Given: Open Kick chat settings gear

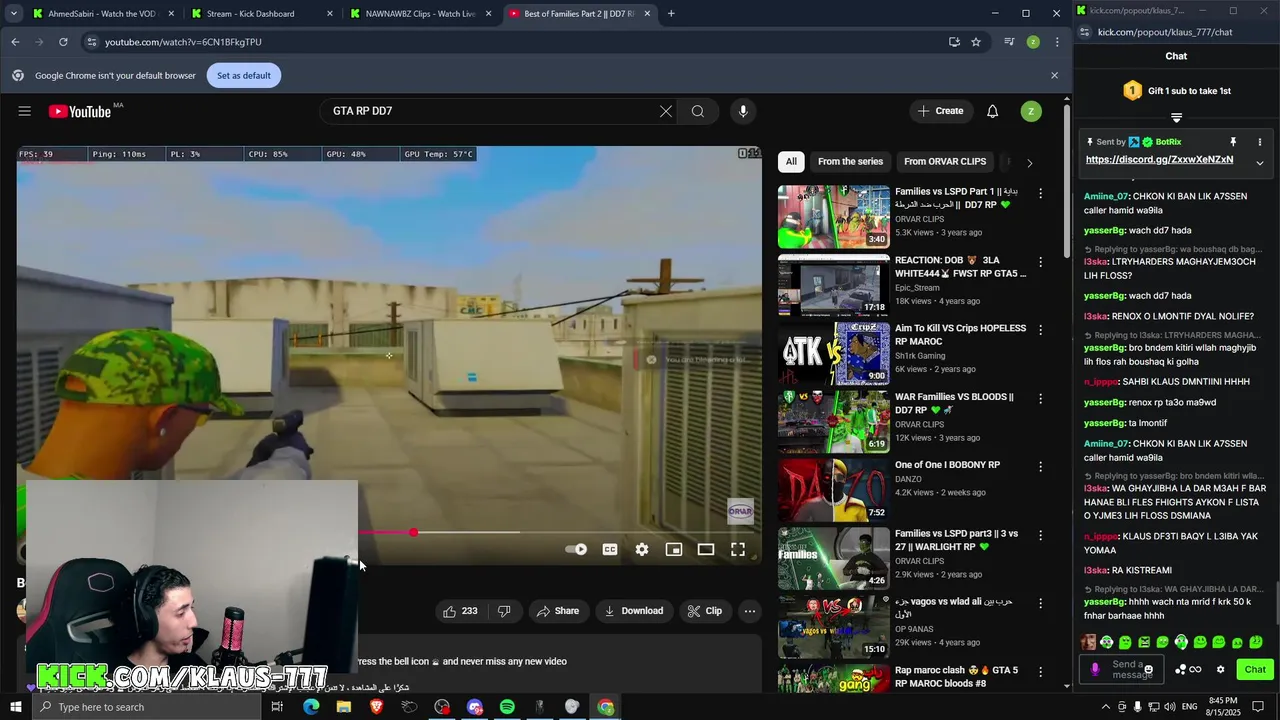Looking at the screenshot, I should pyautogui.click(x=1220, y=670).
